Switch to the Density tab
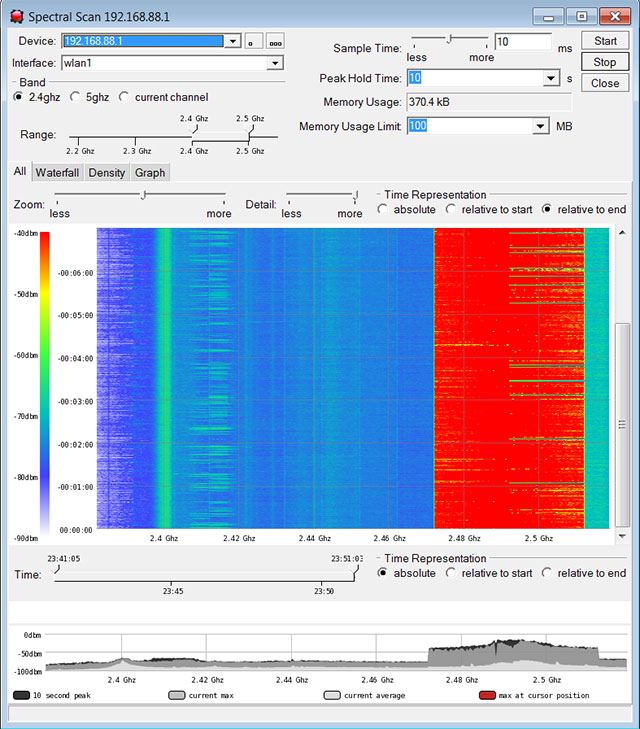 tap(107, 172)
